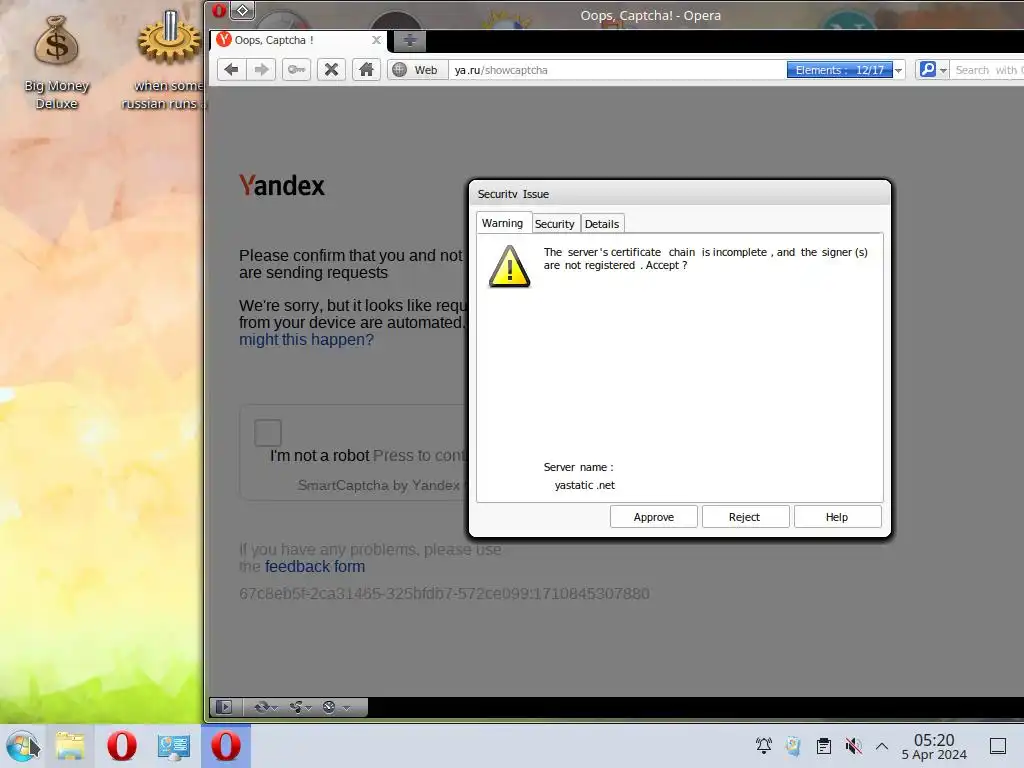The height and width of the screenshot is (768, 1024).
Task: Go back with the Back arrow button
Action: [231, 69]
